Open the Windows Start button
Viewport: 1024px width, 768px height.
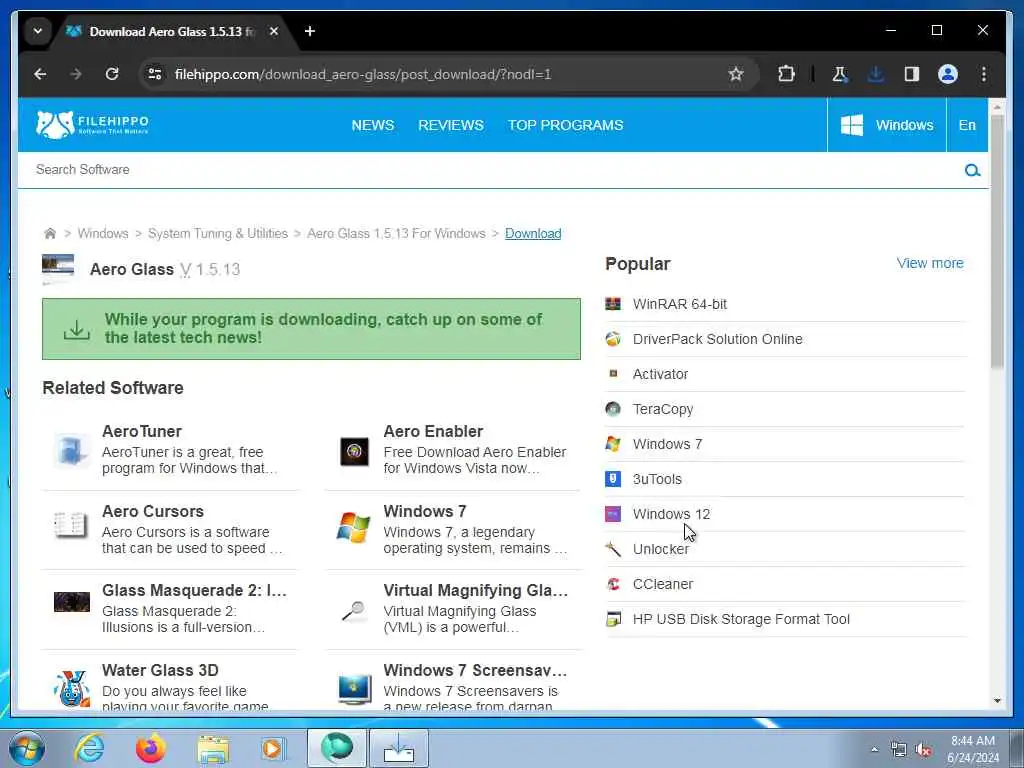[26, 748]
